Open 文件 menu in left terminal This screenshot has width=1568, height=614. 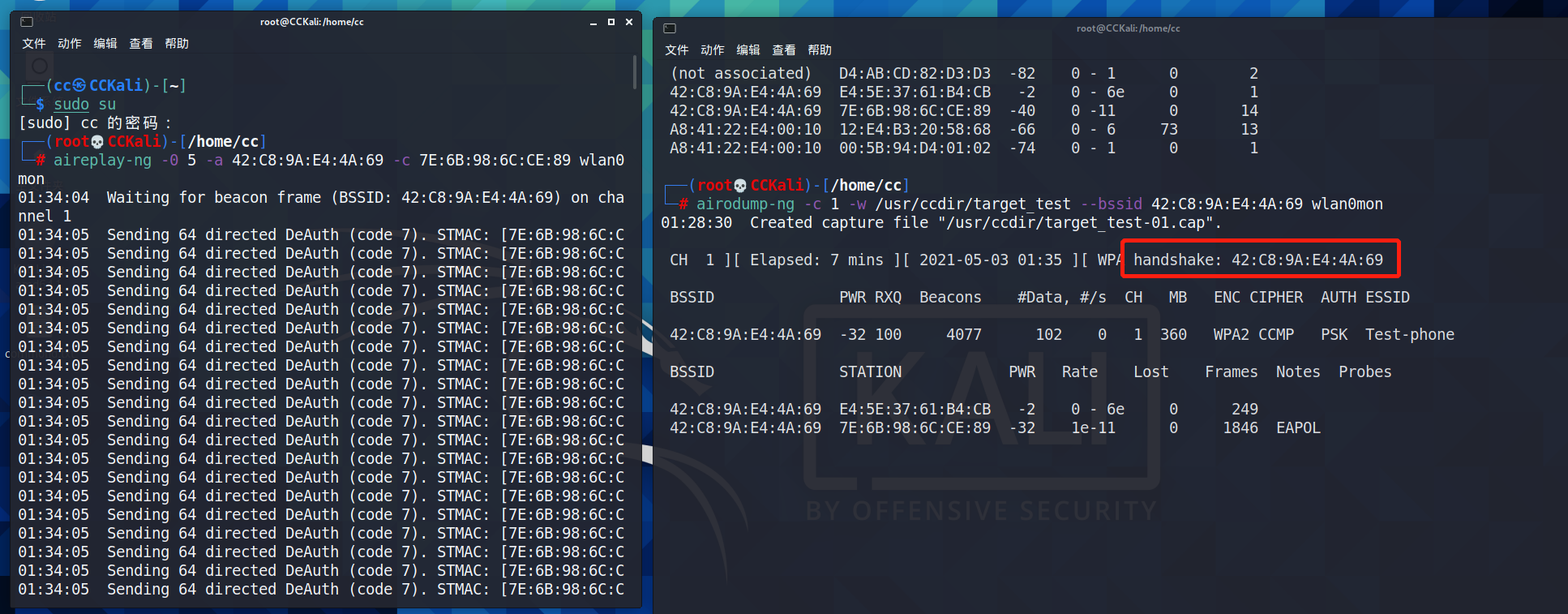[x=33, y=44]
